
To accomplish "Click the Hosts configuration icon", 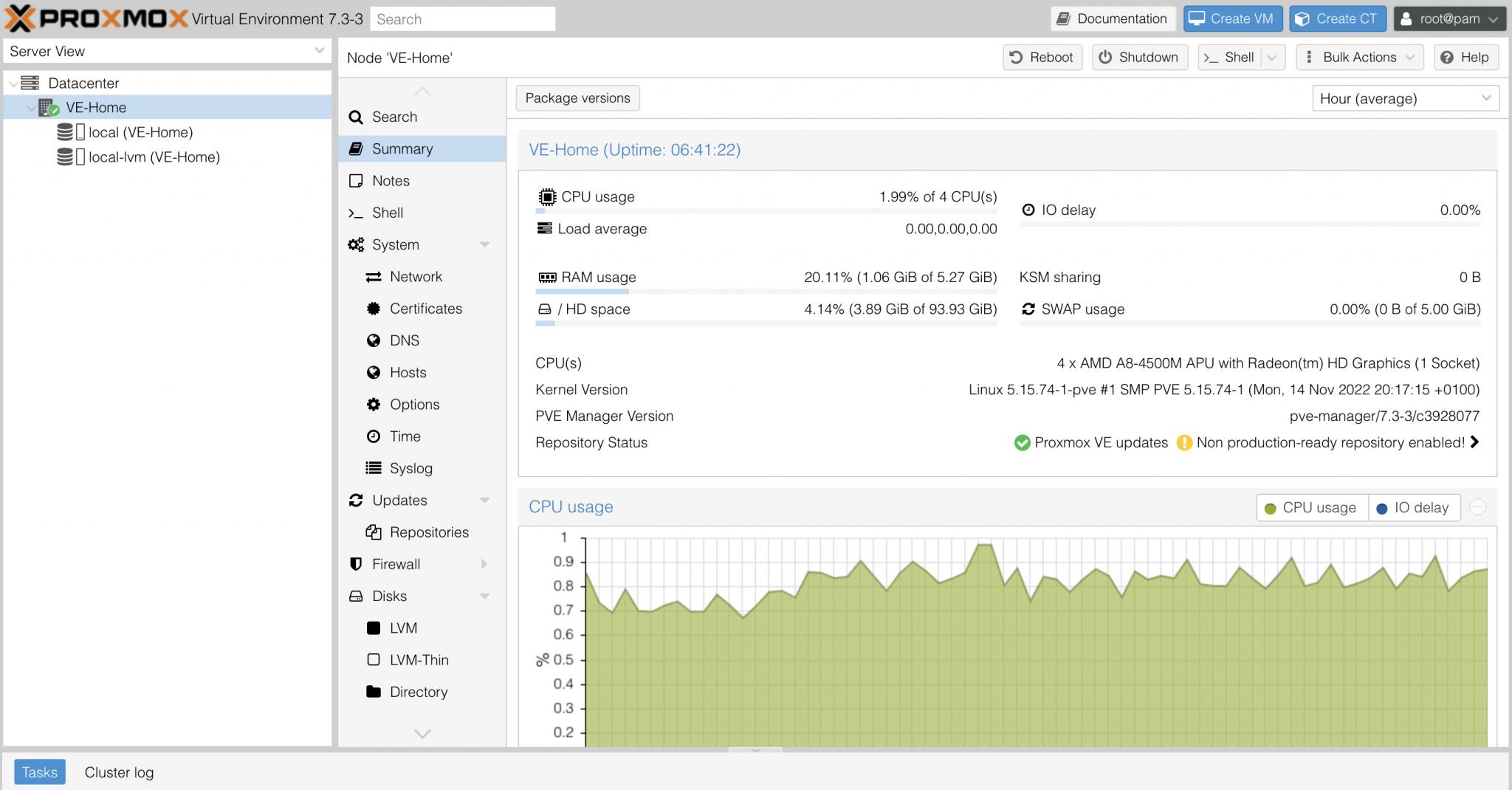I will click(374, 372).
